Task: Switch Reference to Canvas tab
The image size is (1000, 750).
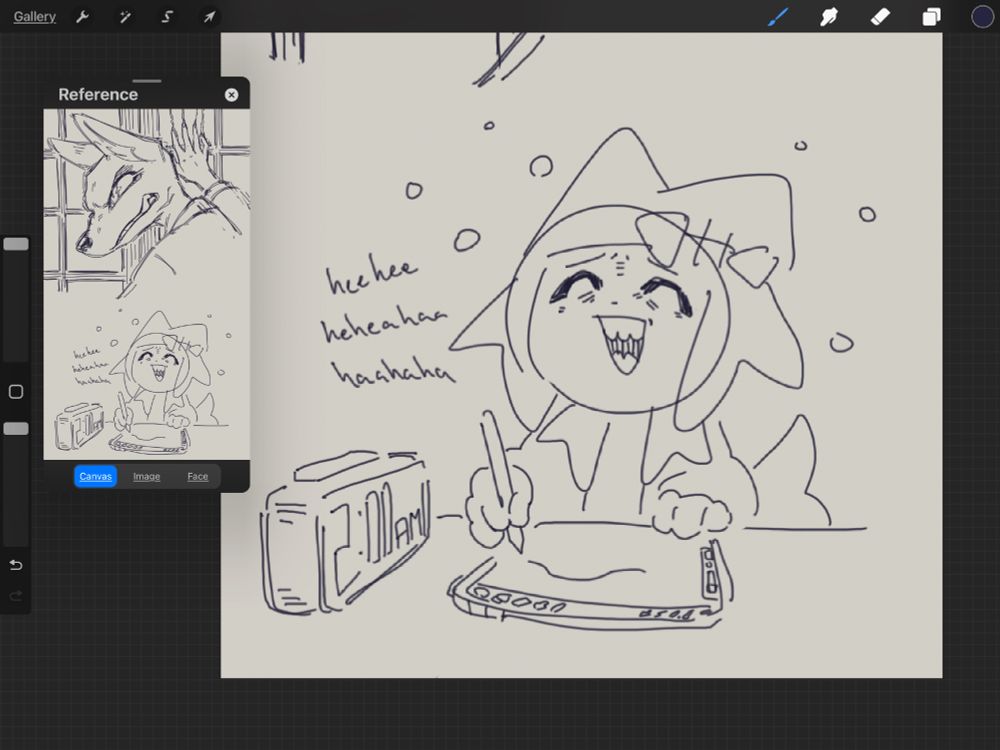Action: [x=96, y=476]
